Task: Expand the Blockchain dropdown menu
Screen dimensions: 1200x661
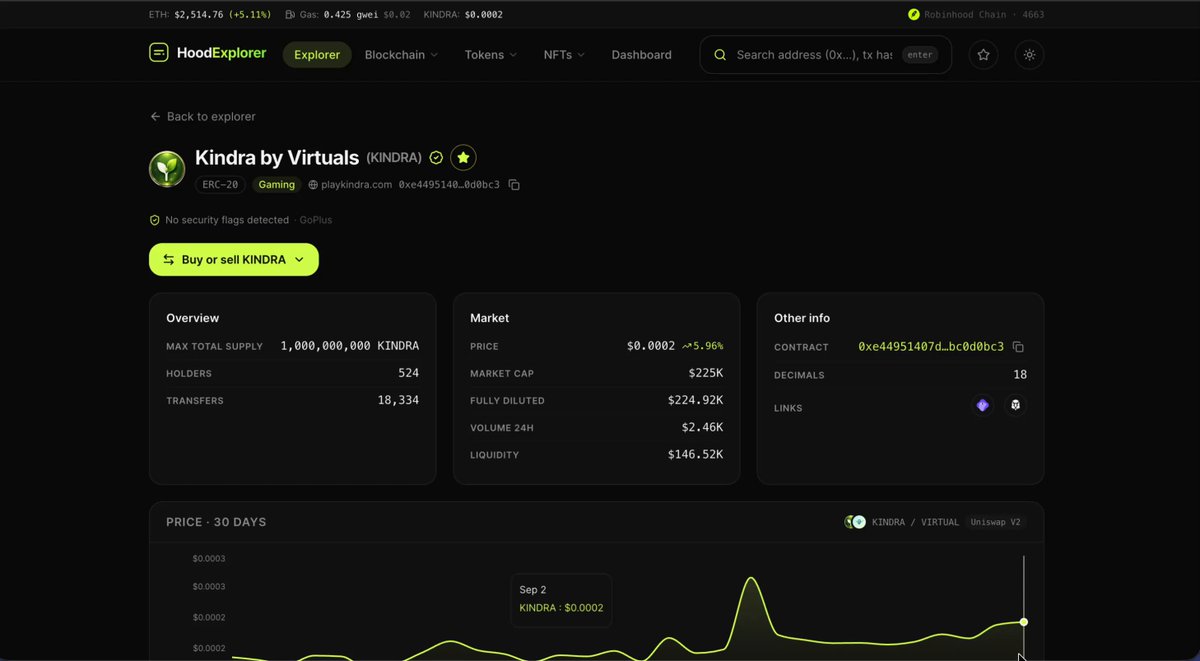Action: pos(401,55)
